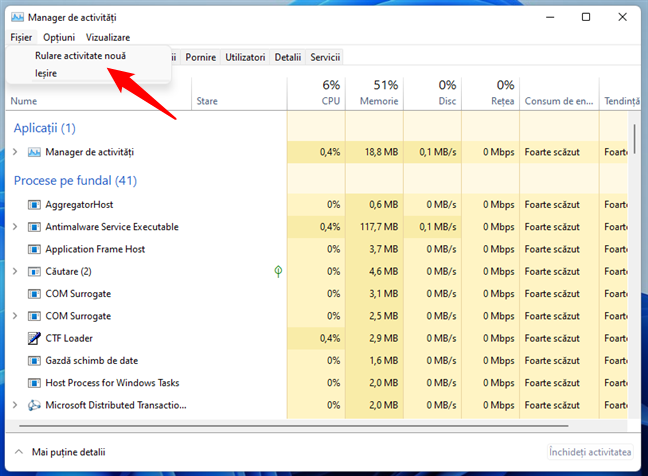Select the Procese pe fundal (41) heading

click(x=75, y=181)
